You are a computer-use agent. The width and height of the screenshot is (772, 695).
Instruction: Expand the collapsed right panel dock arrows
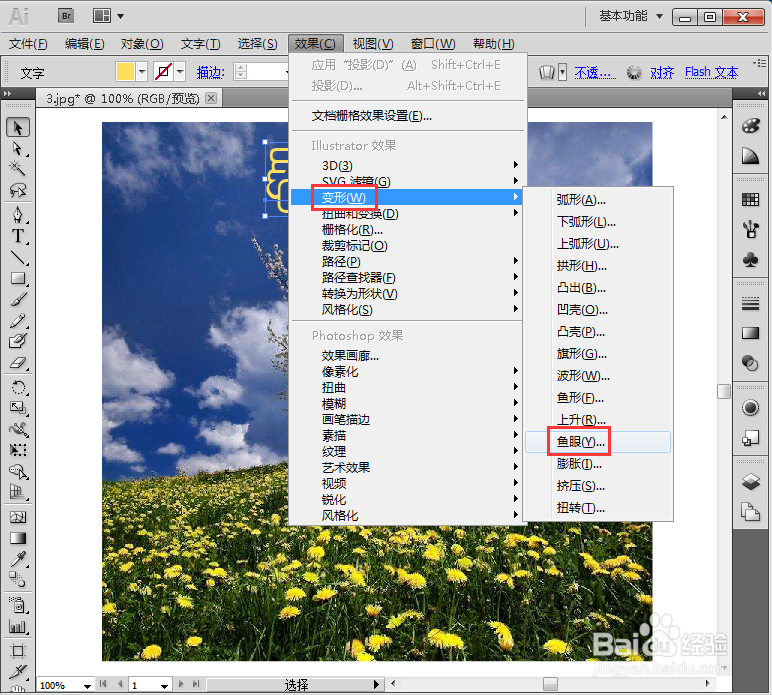pyautogui.click(x=762, y=93)
